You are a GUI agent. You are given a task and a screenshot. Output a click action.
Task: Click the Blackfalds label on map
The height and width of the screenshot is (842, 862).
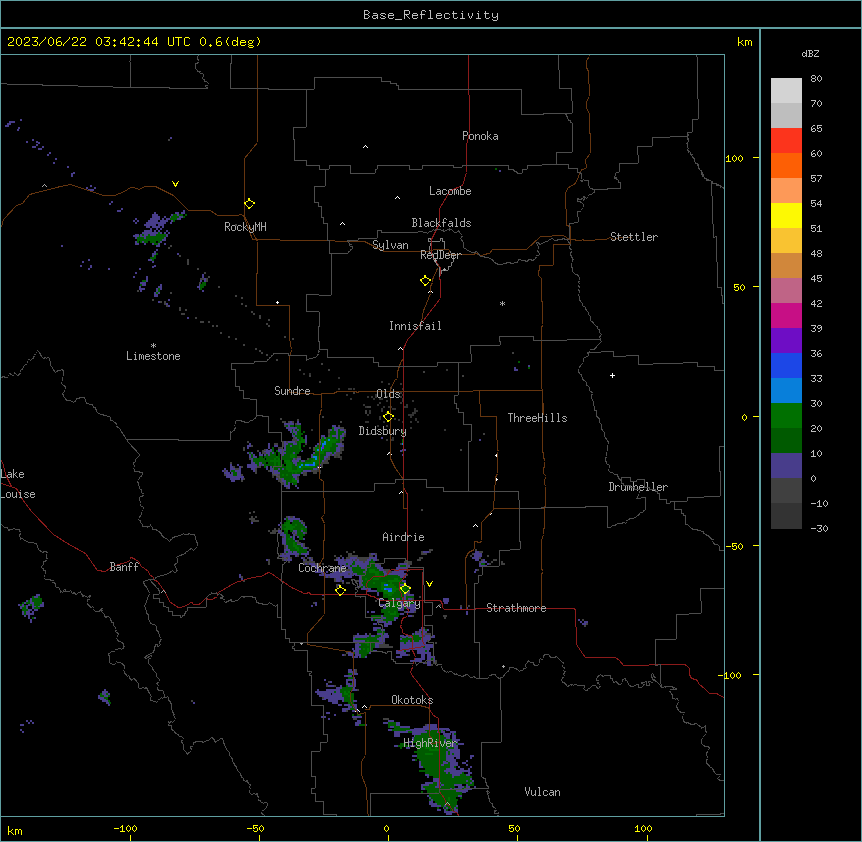click(441, 223)
